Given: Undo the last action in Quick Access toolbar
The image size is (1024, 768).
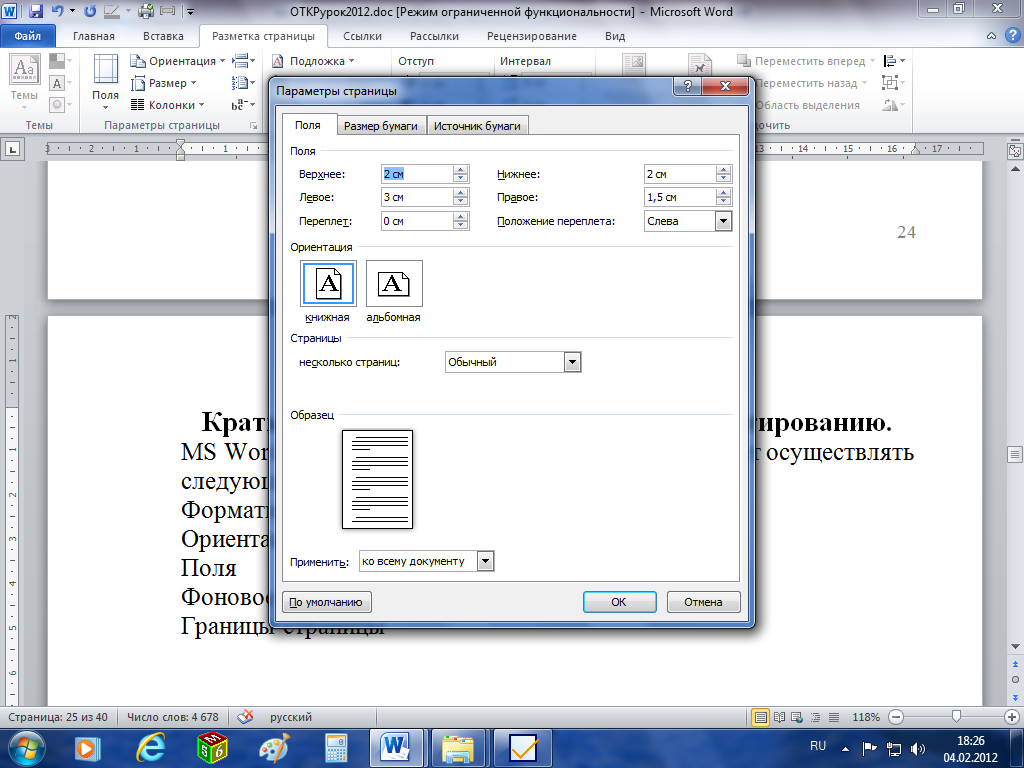Looking at the screenshot, I should tap(57, 11).
